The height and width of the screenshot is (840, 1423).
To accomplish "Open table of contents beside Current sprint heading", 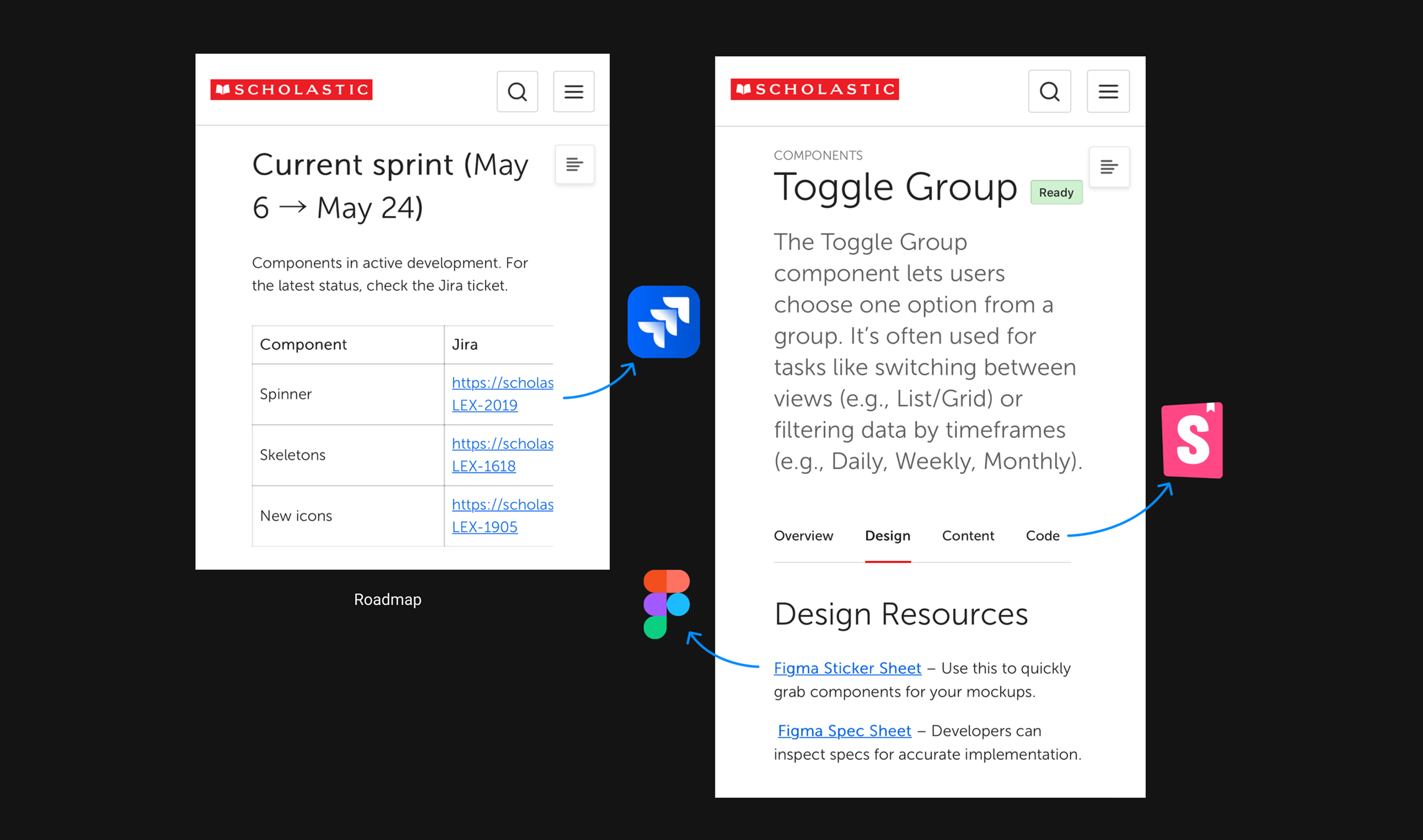I will 575,165.
